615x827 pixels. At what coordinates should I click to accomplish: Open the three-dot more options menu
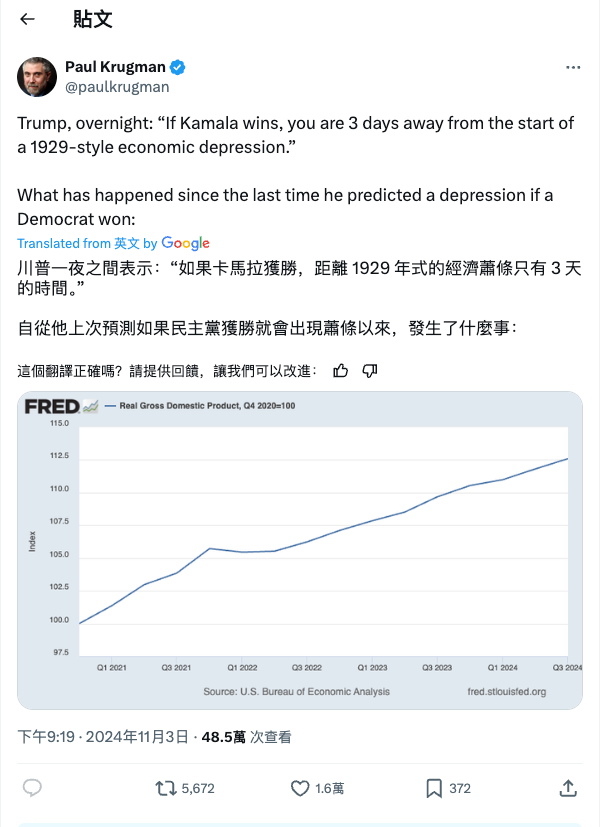(x=573, y=67)
